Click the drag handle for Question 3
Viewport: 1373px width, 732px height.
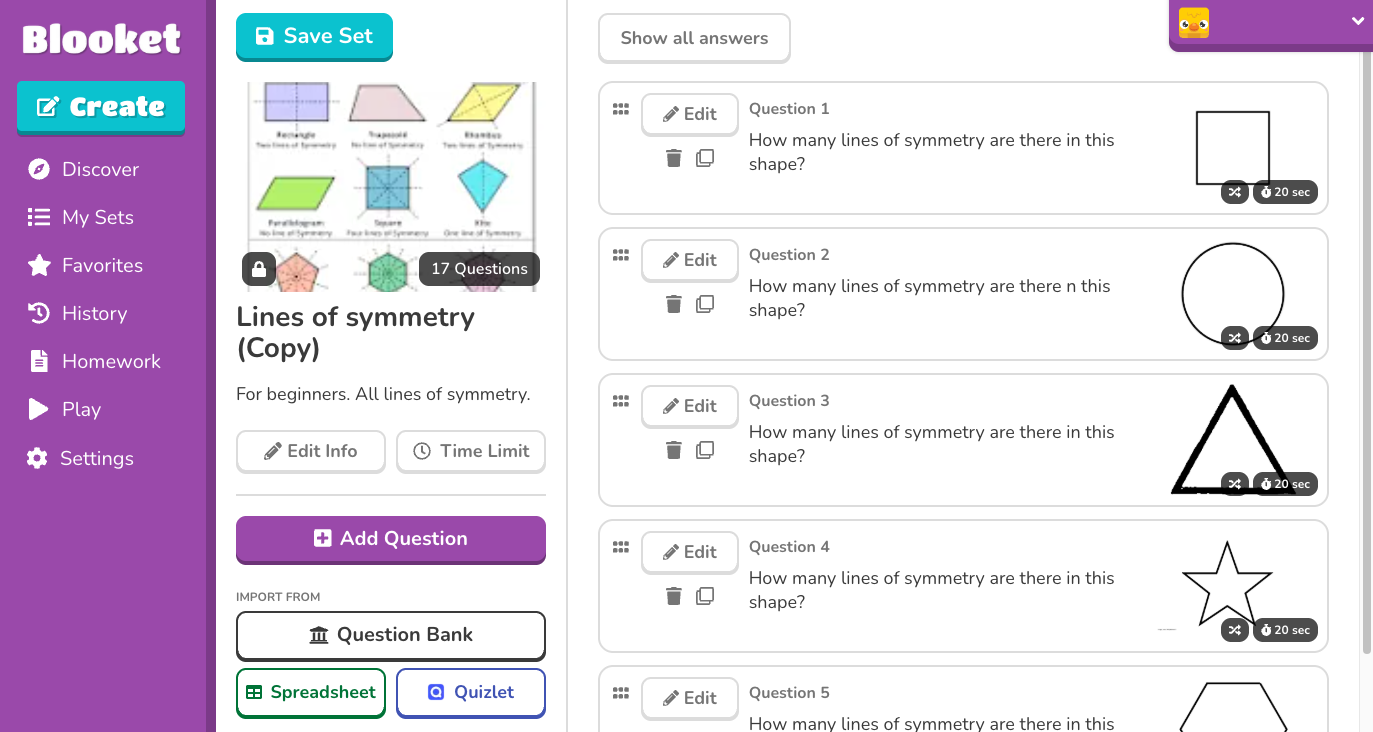[620, 401]
